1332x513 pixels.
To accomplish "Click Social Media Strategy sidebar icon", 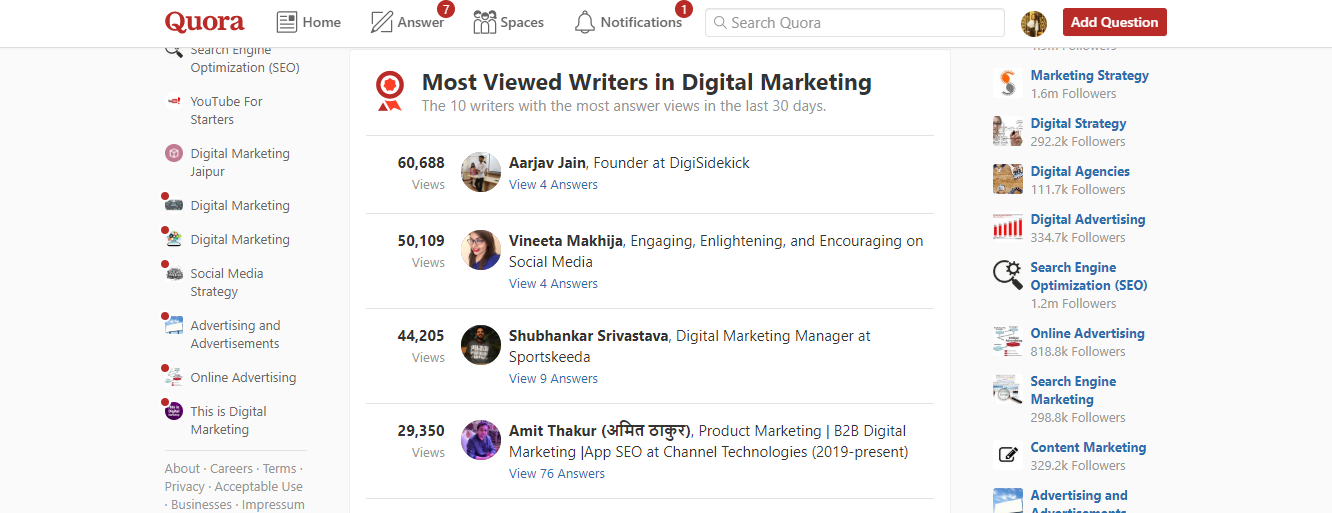I will coord(174,273).
